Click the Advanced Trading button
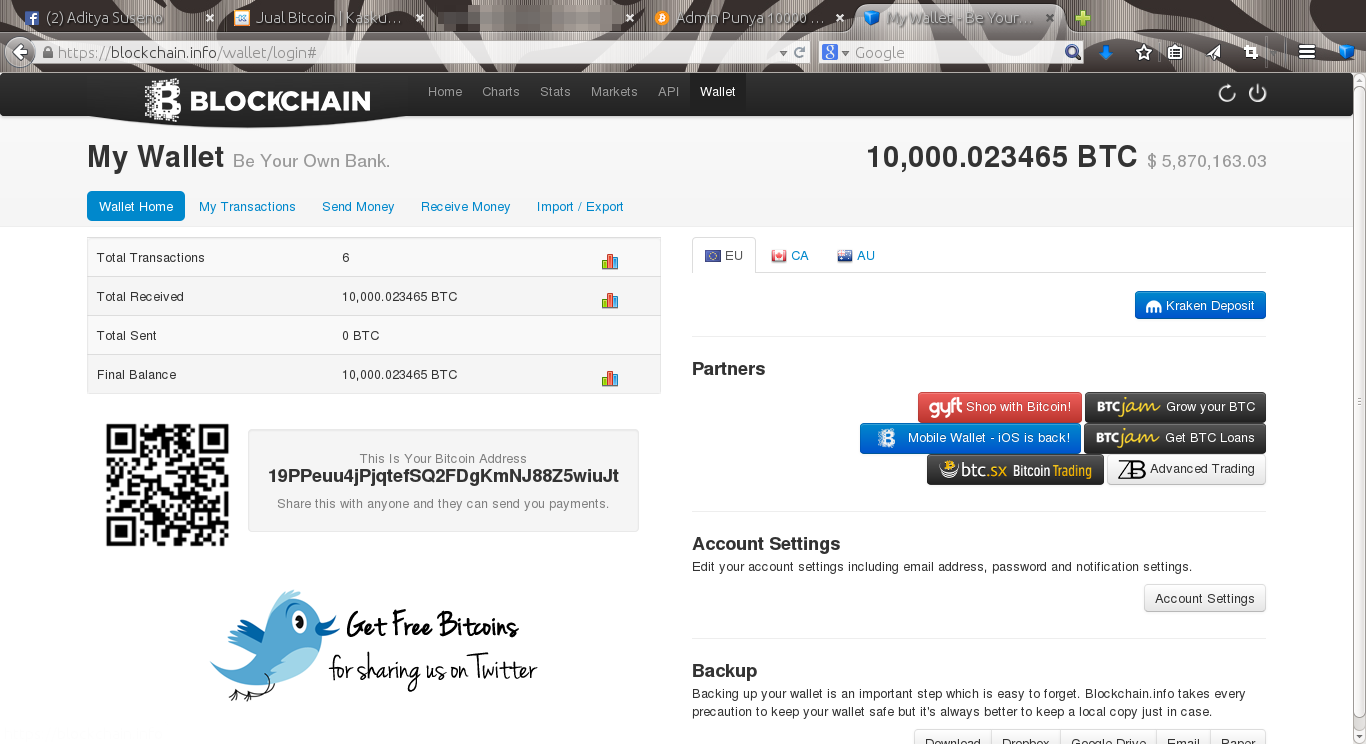Viewport: 1366px width, 744px height. pyautogui.click(x=1186, y=470)
